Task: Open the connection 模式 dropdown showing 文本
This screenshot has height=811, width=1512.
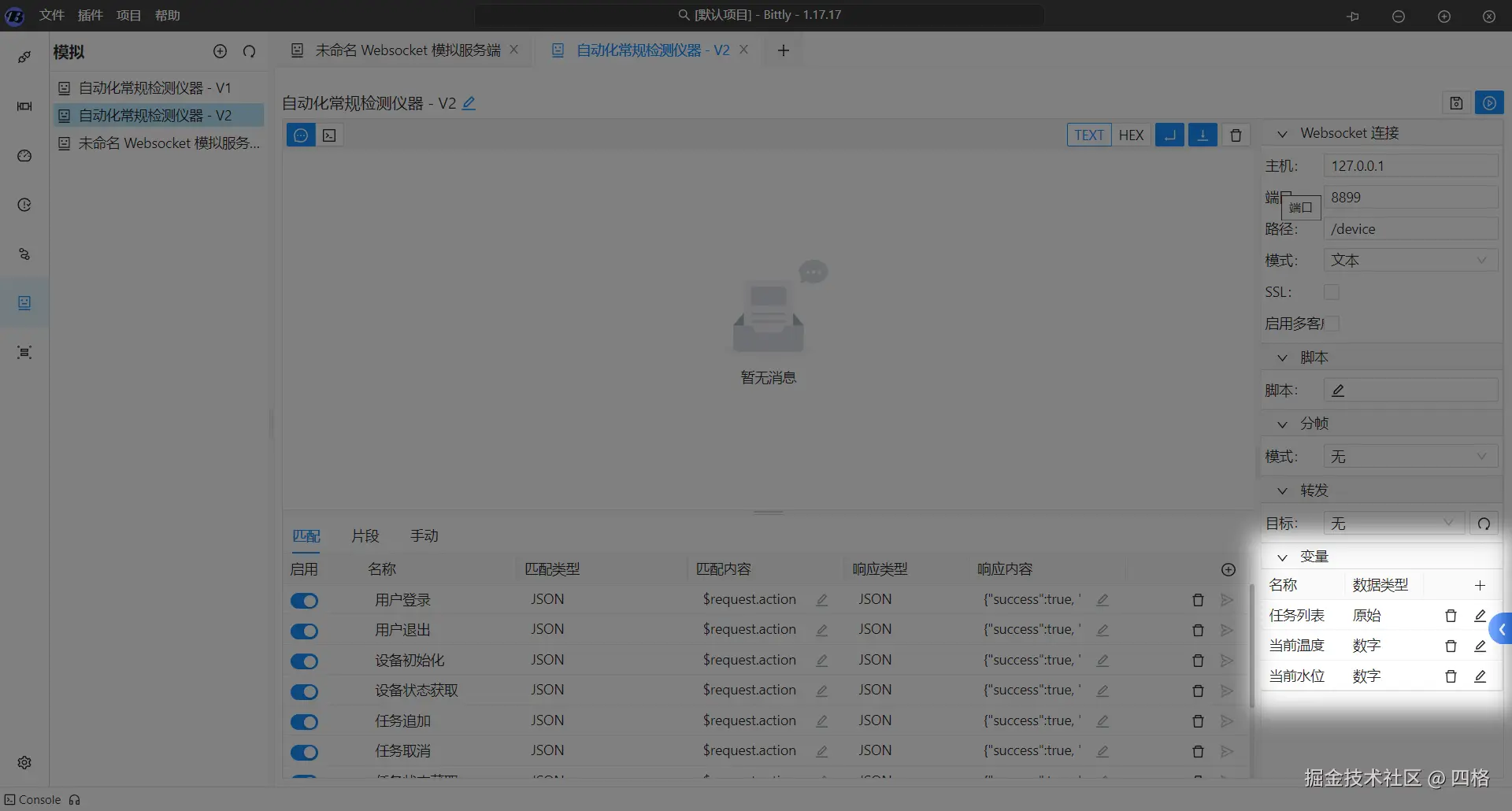Action: pyautogui.click(x=1410, y=261)
